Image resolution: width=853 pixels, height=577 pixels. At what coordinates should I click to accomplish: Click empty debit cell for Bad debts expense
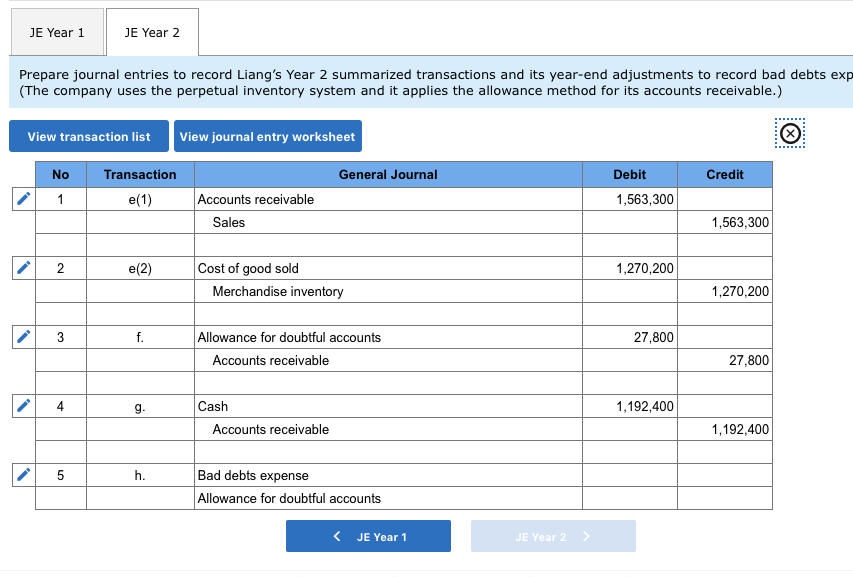point(630,475)
